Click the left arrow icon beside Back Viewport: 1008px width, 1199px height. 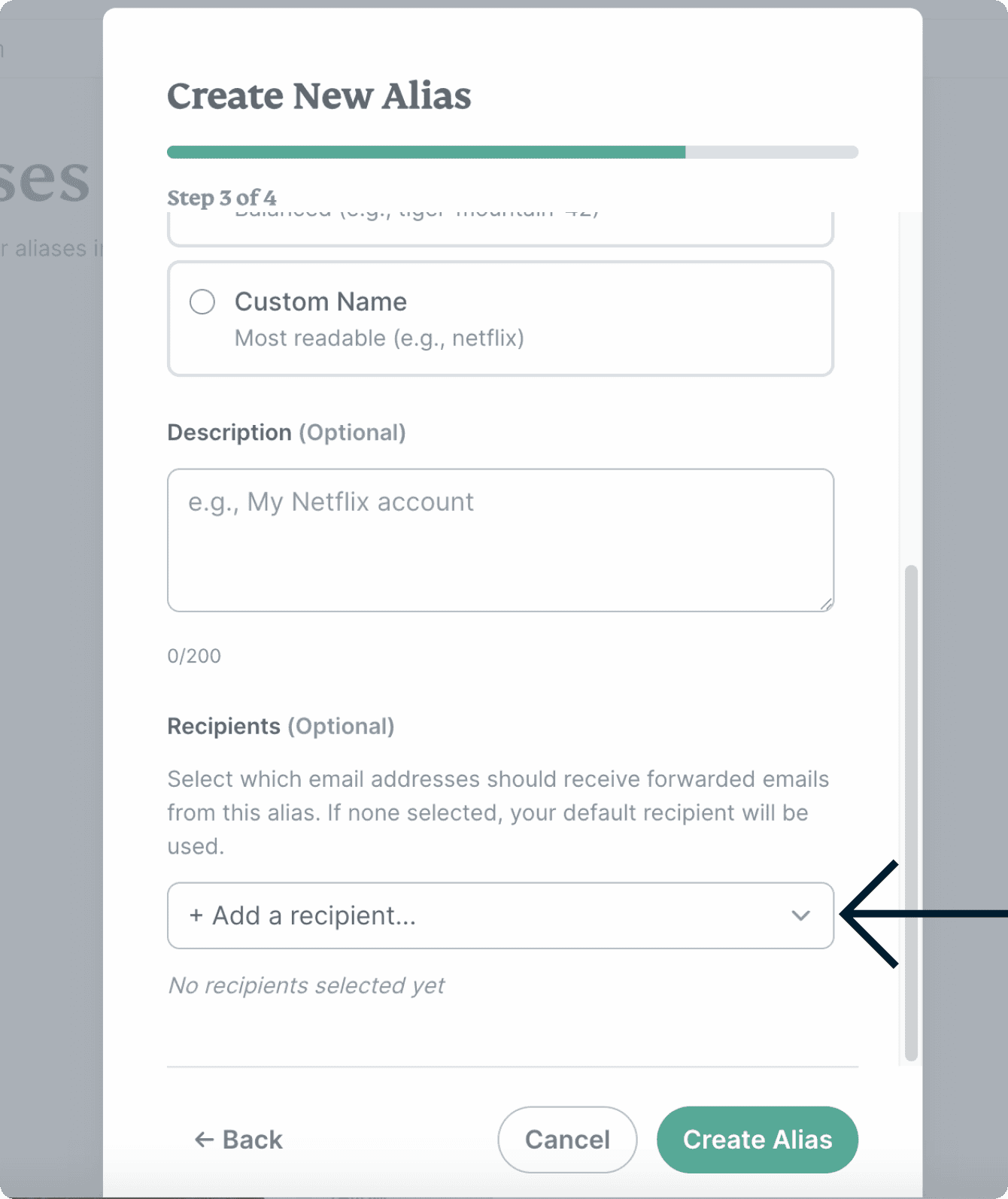click(x=204, y=1140)
